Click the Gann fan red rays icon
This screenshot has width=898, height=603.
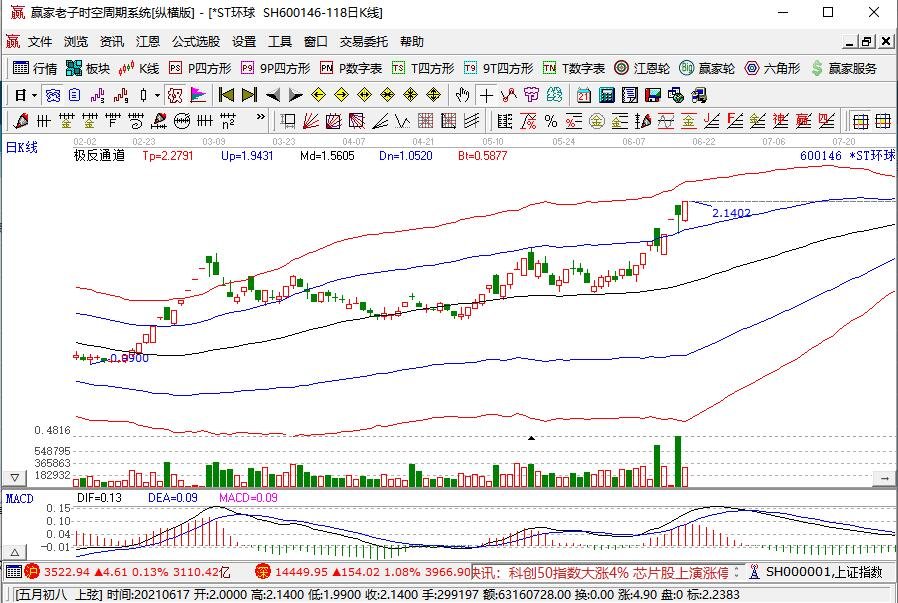(311, 121)
